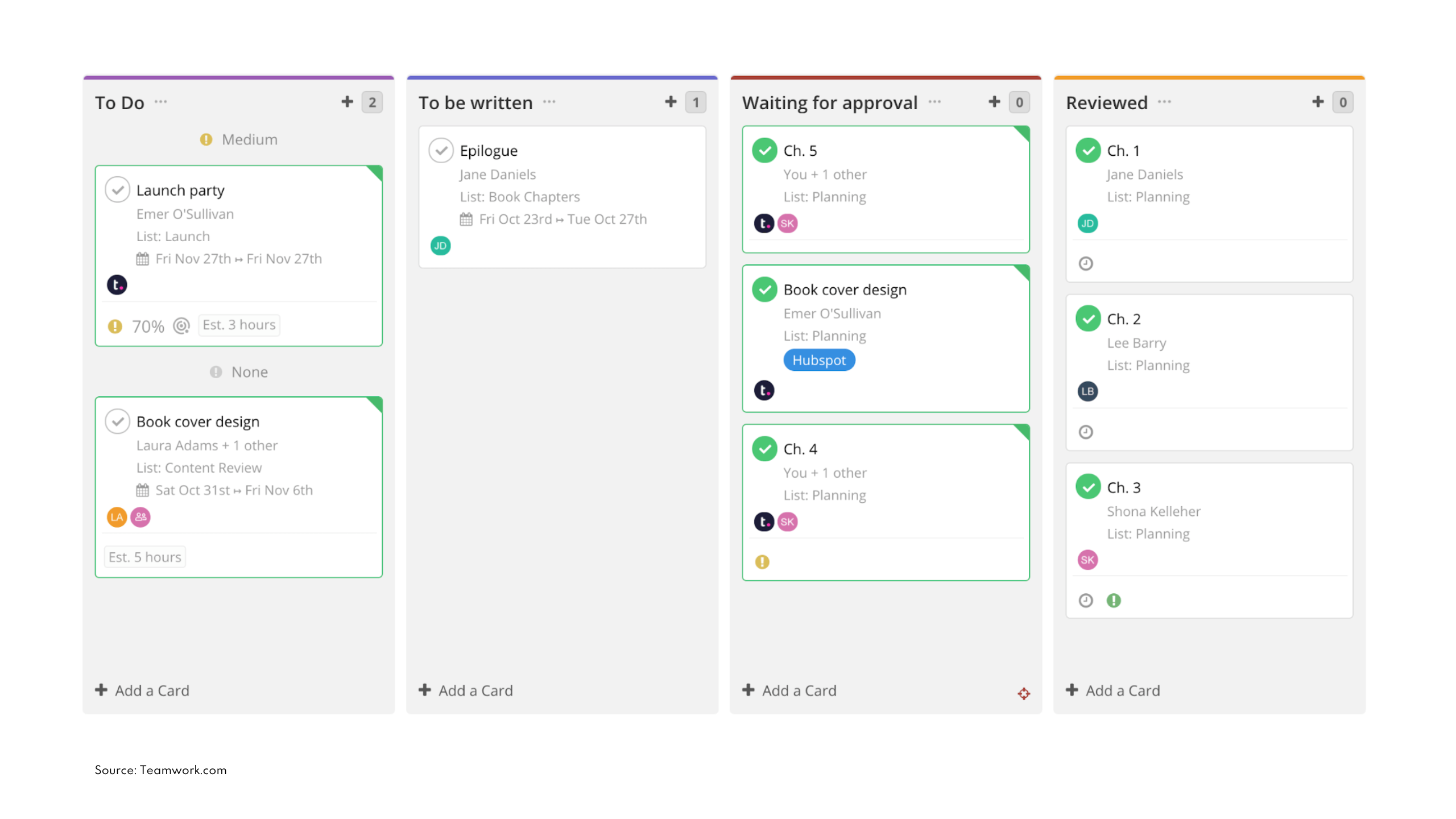Screen dimensions: 1456x819
Task: Click the None priority group label
Action: (239, 372)
